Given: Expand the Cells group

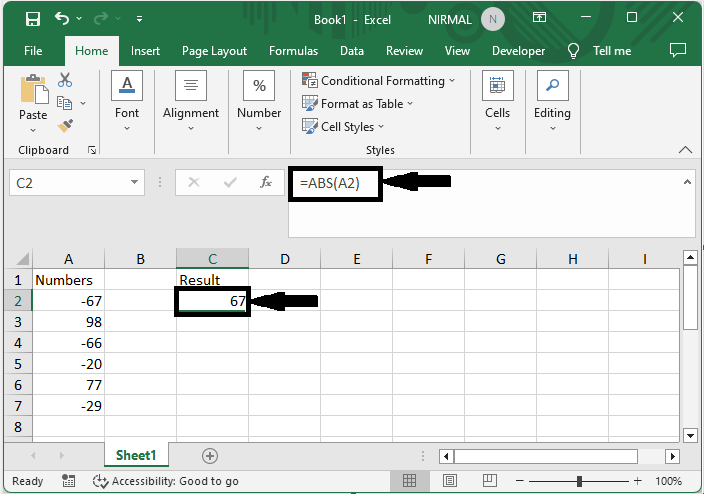Looking at the screenshot, I should click(497, 101).
